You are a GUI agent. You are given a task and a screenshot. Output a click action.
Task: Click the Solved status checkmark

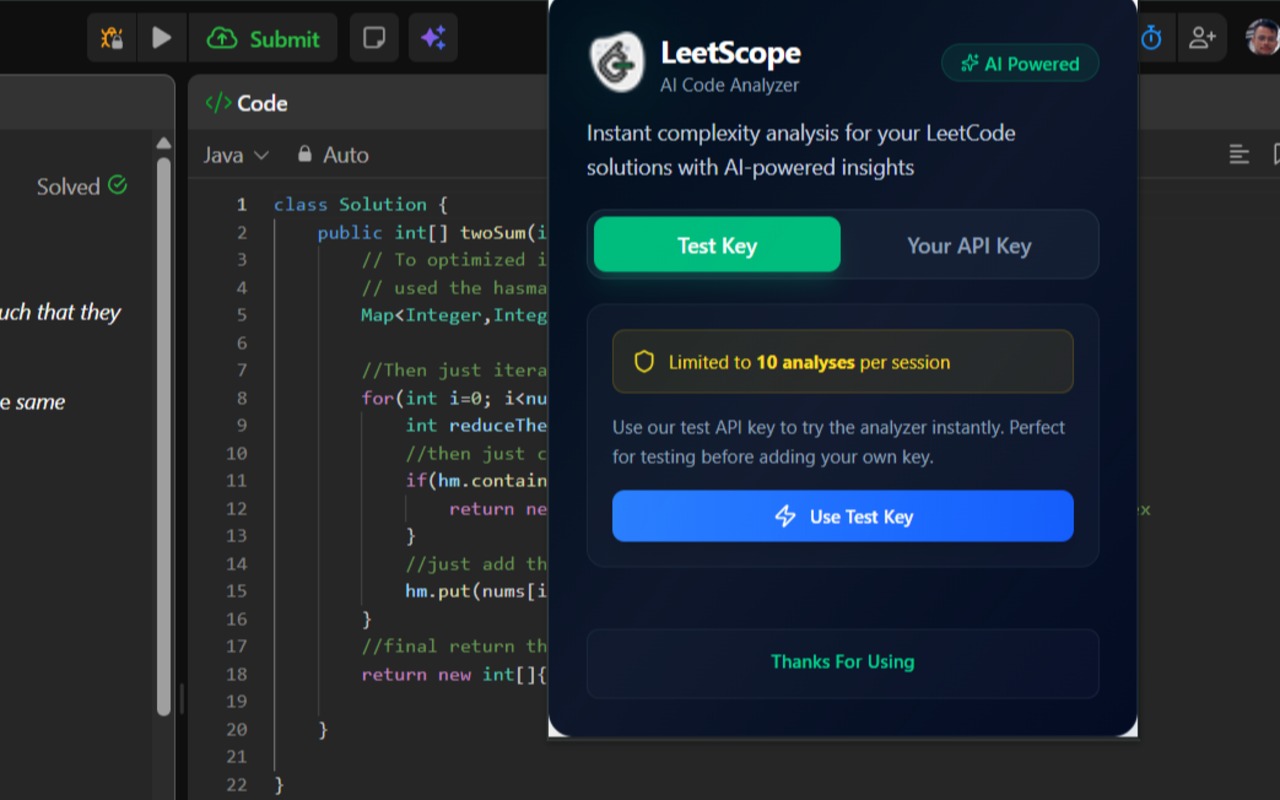click(117, 185)
